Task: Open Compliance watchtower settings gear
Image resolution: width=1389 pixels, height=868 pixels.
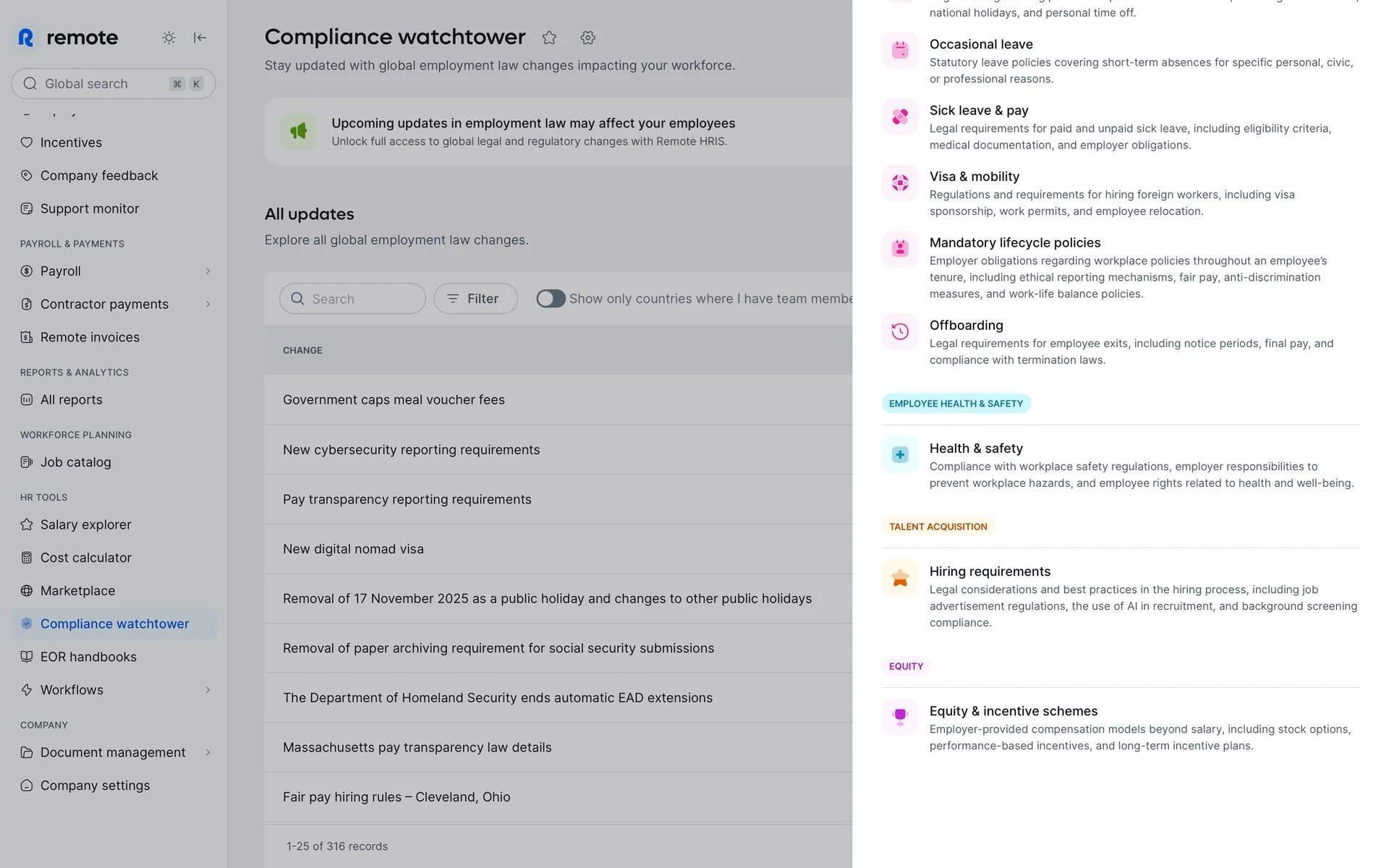Action: 587,38
